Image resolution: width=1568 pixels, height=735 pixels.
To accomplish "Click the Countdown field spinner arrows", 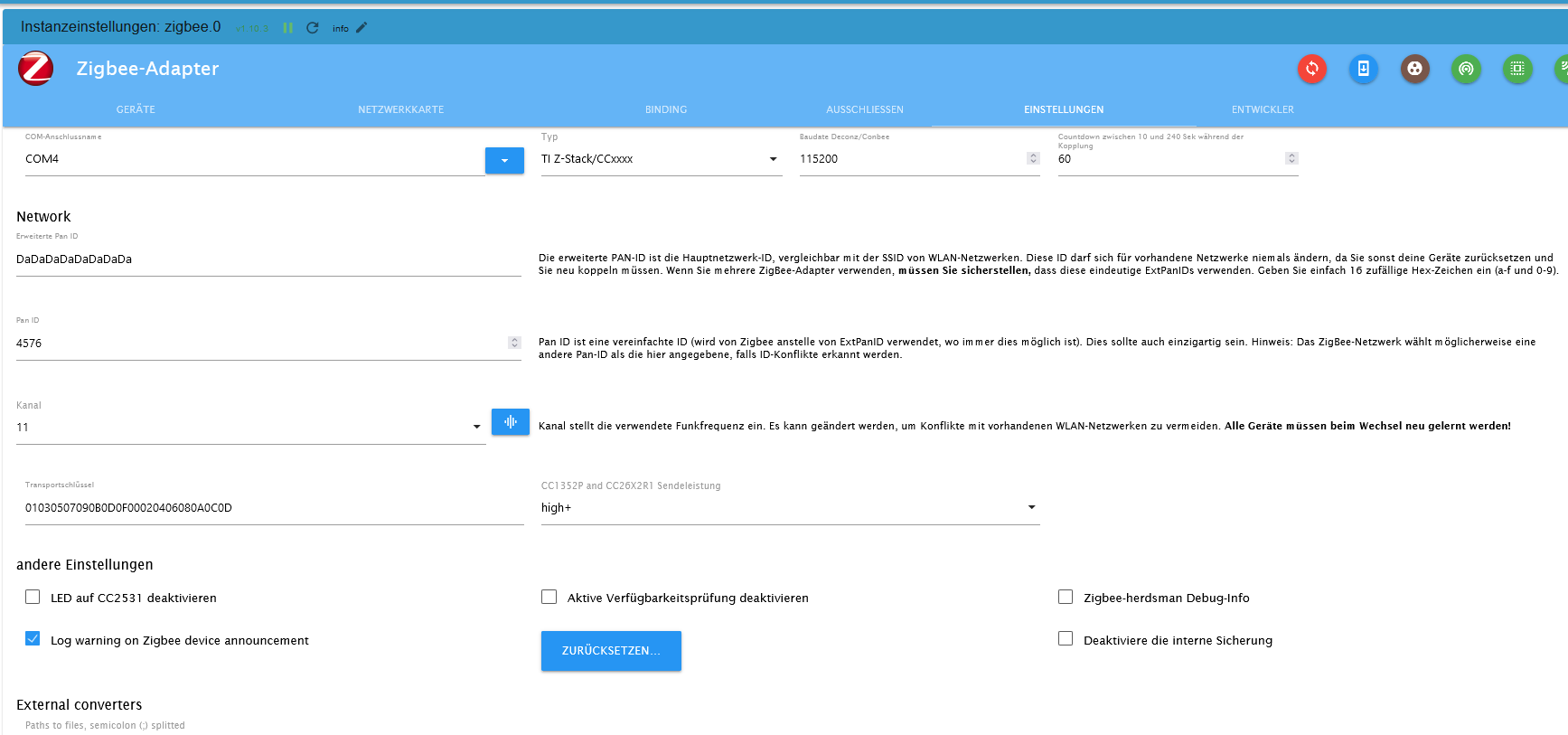I will [1291, 158].
